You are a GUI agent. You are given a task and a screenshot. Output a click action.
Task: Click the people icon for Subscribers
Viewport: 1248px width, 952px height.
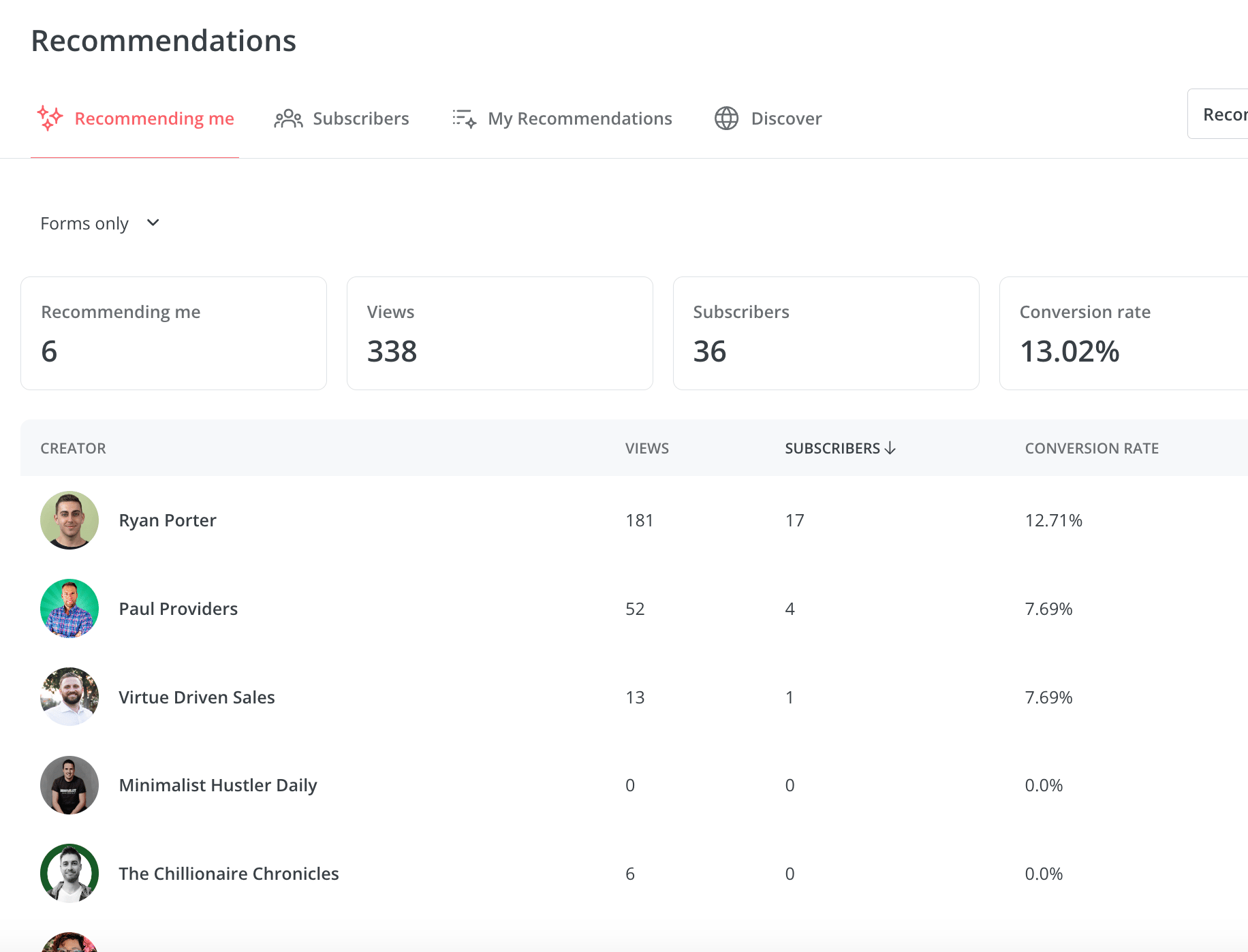tap(288, 118)
